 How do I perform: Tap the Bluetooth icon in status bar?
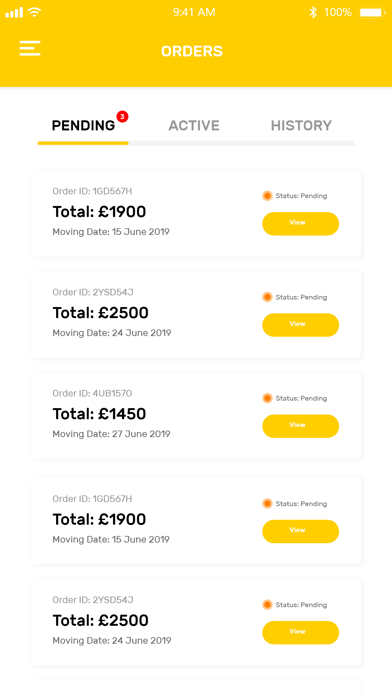(313, 12)
